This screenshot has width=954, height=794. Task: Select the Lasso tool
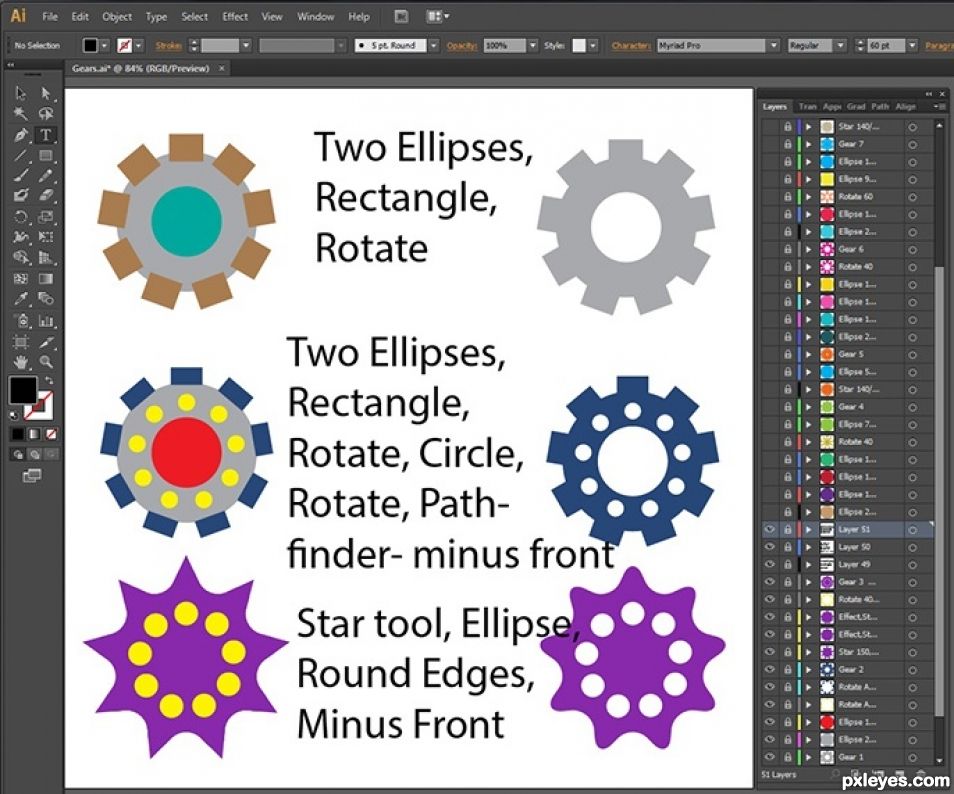click(46, 114)
